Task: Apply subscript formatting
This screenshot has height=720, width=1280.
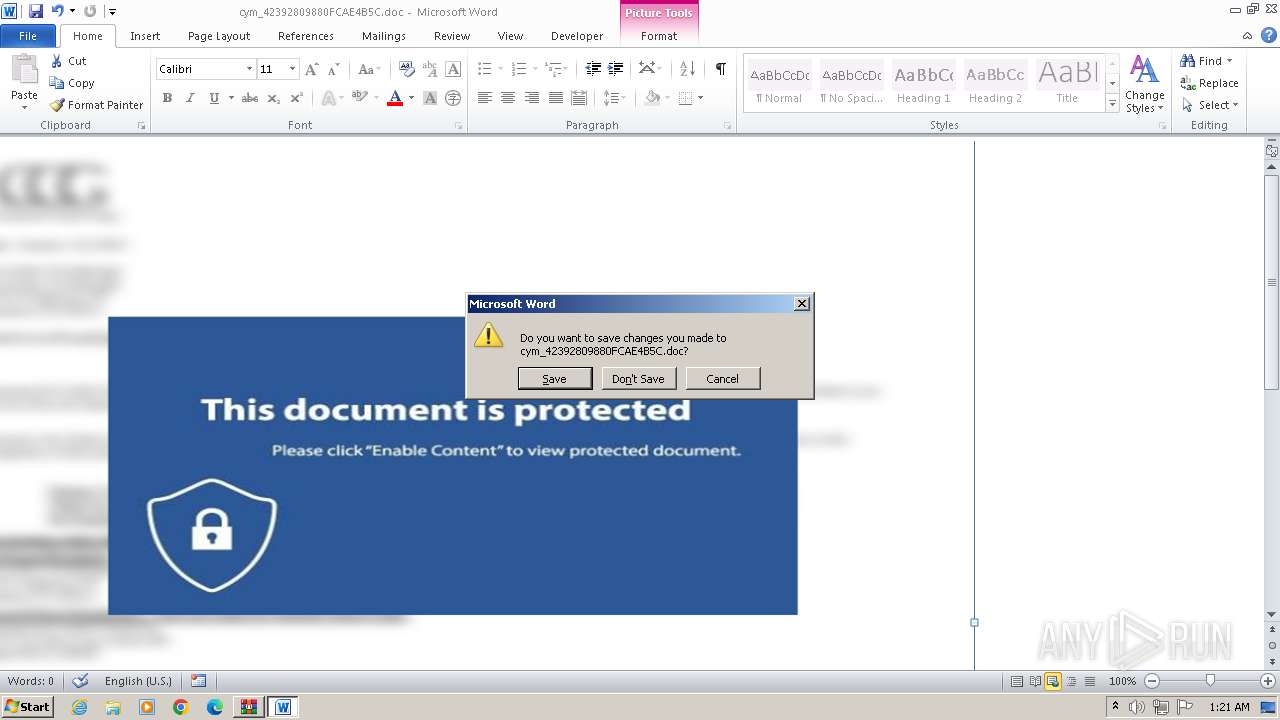Action: [274, 98]
